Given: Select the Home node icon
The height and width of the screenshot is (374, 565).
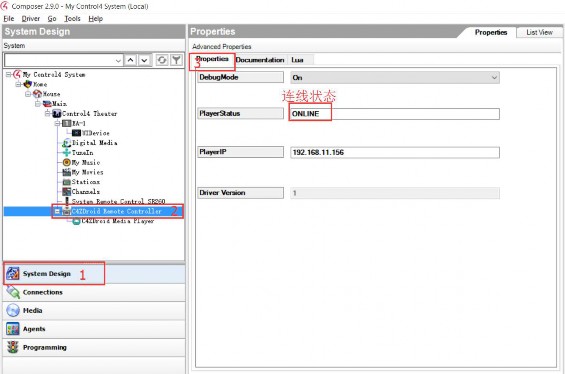Looking at the screenshot, I should [x=28, y=84].
